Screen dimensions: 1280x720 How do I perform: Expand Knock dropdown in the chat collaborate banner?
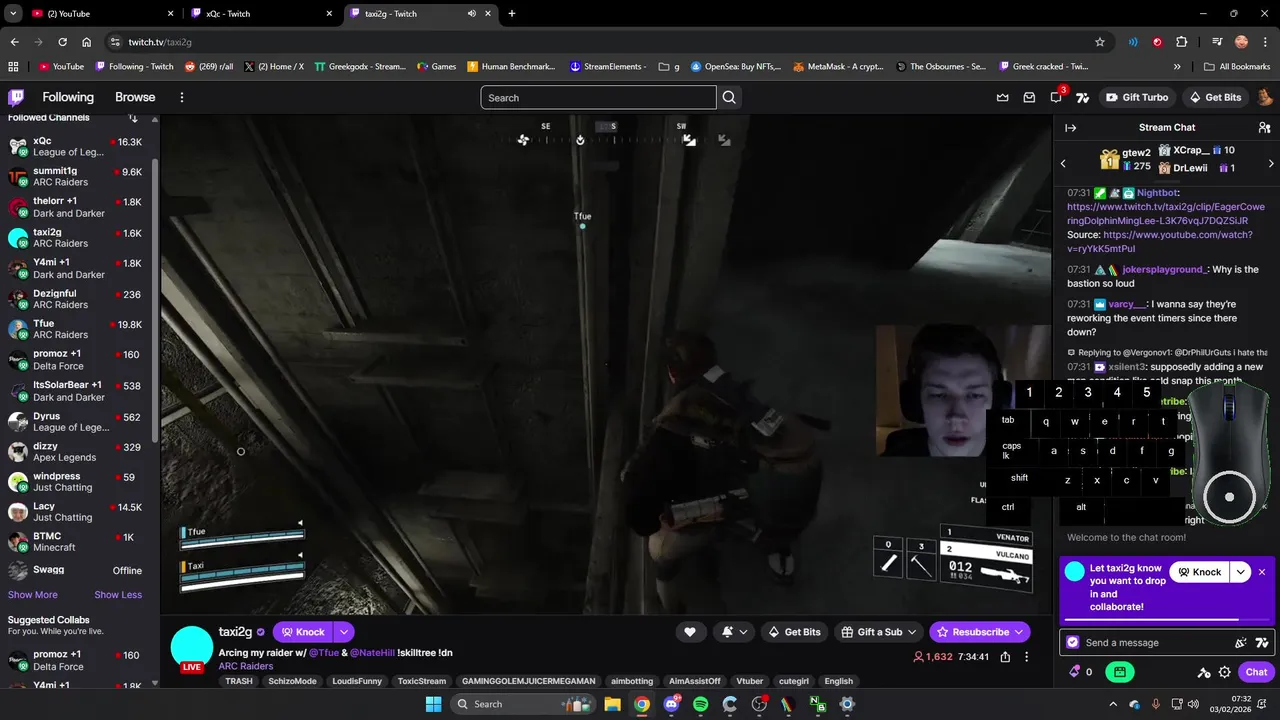point(1240,572)
